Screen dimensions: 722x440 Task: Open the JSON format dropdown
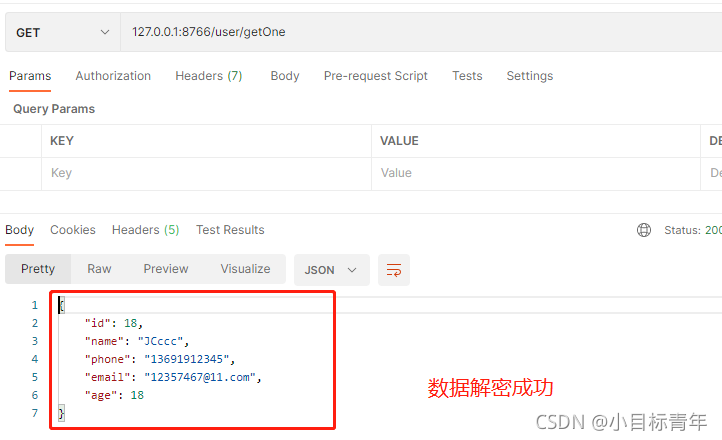tap(332, 270)
